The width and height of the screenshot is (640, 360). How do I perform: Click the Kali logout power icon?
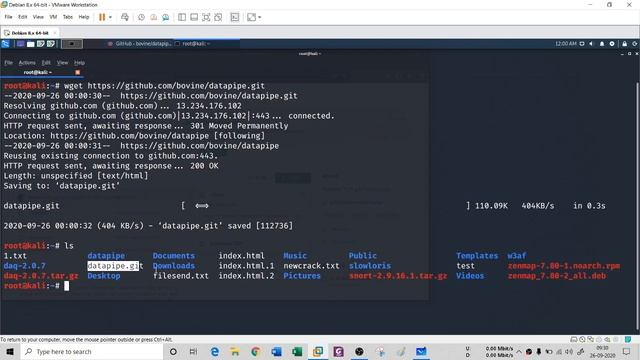(635, 44)
